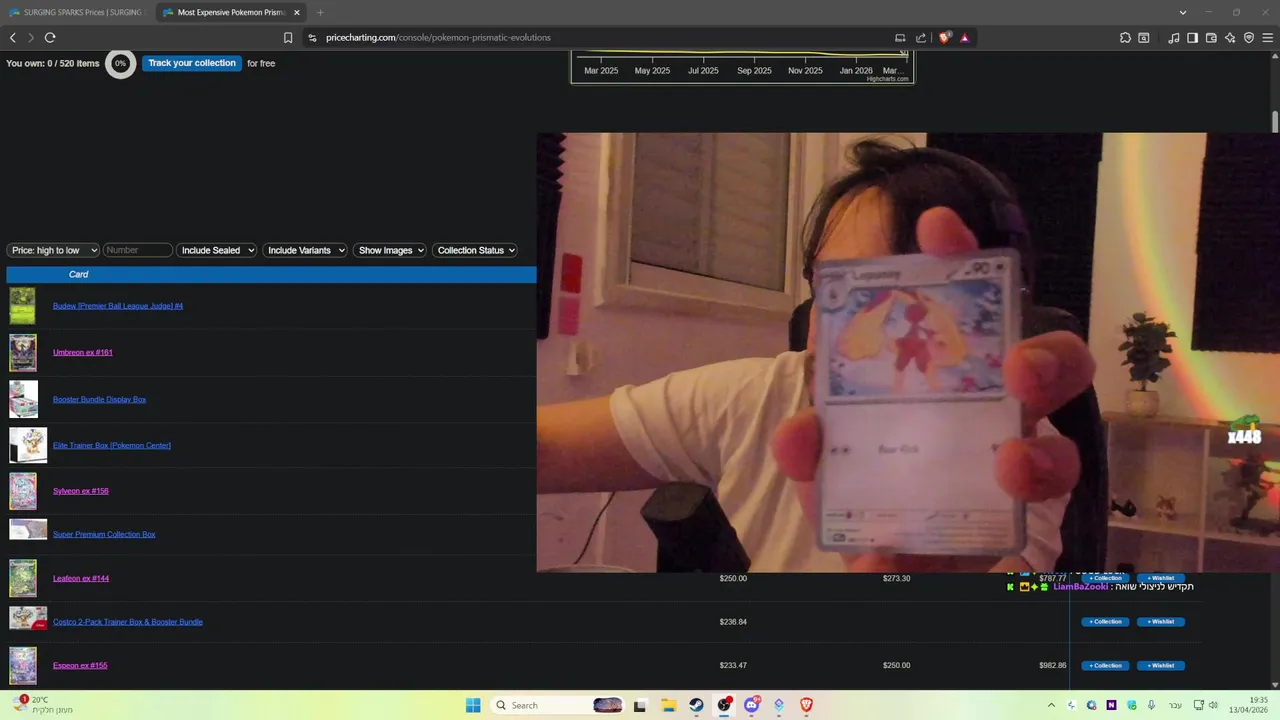Click the Budew card thumbnail
The width and height of the screenshot is (1280, 720).
22,306
